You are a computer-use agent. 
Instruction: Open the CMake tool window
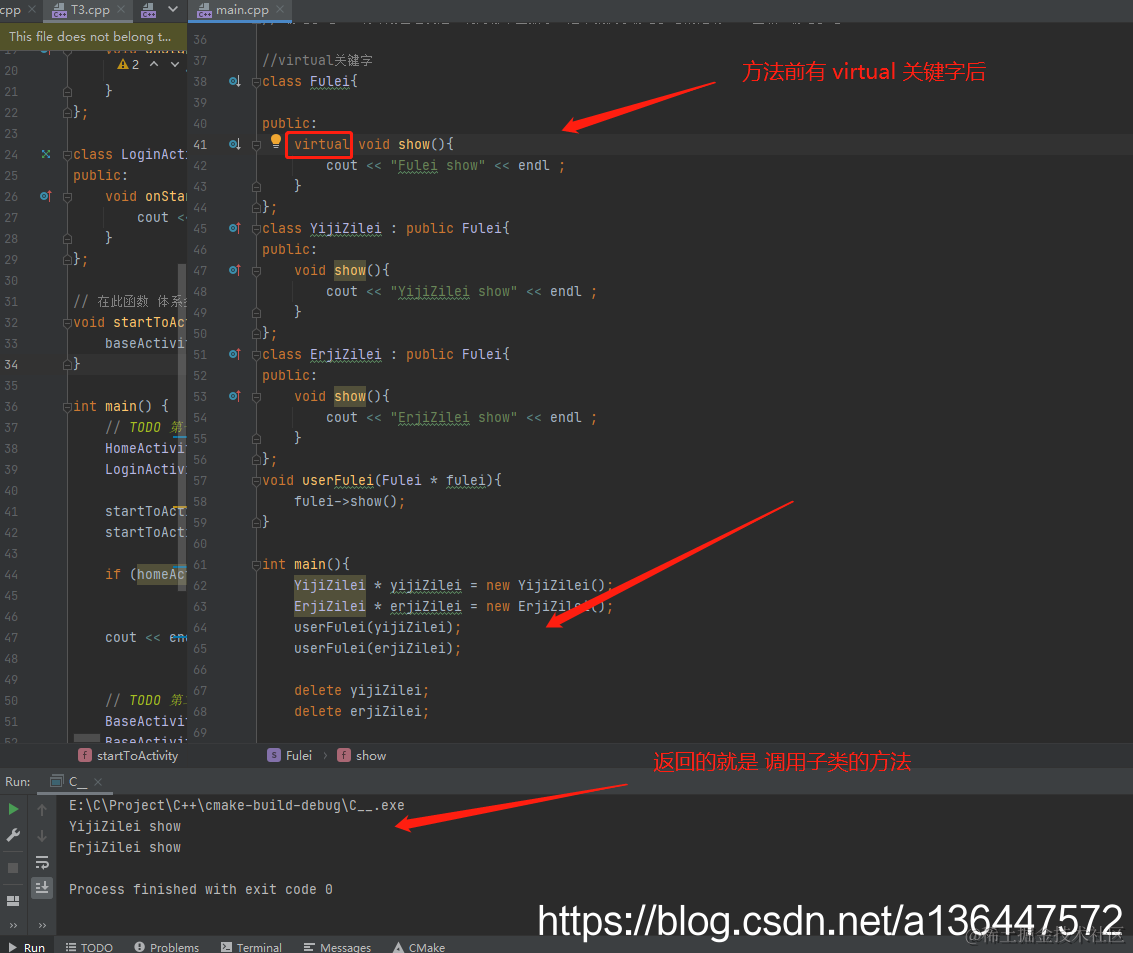tap(419, 946)
